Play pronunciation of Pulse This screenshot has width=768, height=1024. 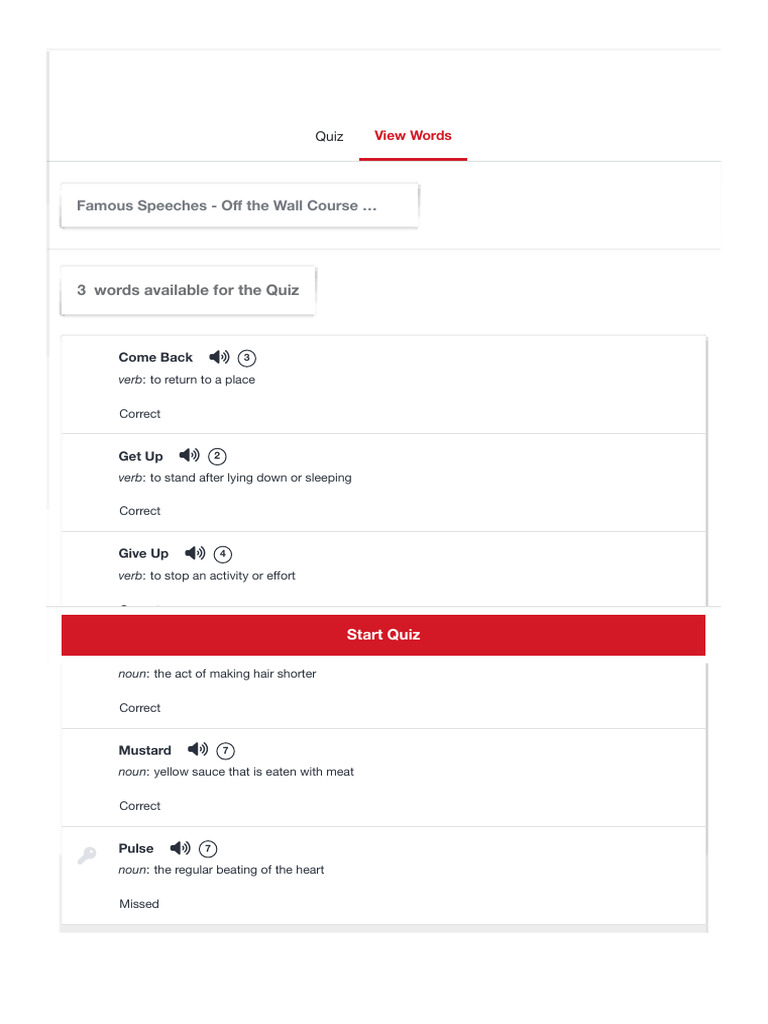(x=180, y=848)
